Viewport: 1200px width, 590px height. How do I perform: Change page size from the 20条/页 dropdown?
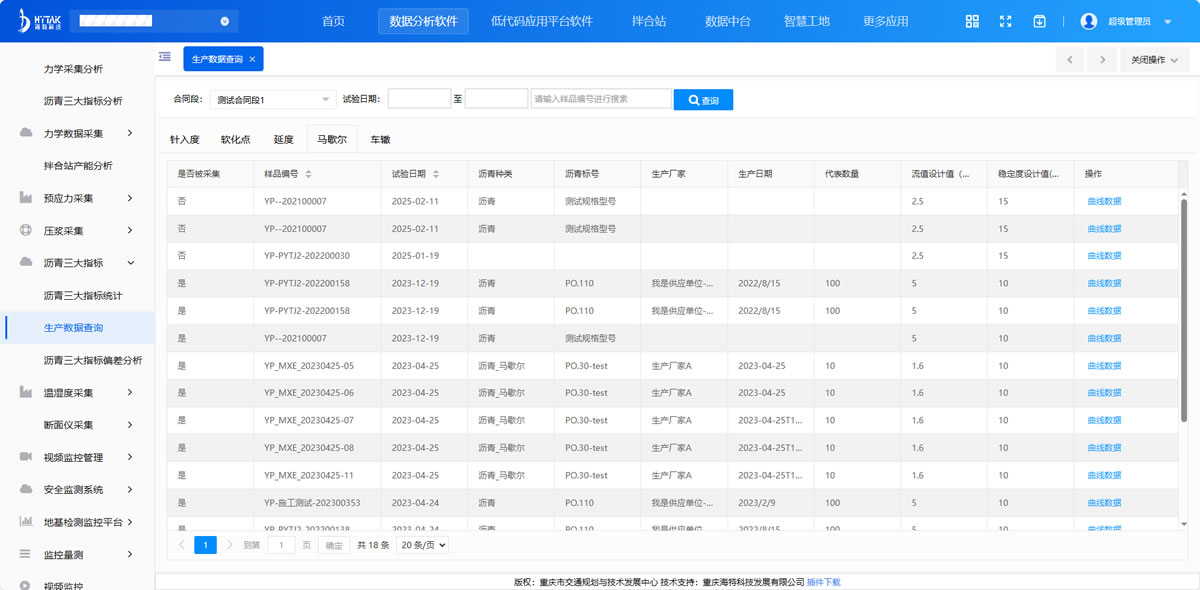422,545
